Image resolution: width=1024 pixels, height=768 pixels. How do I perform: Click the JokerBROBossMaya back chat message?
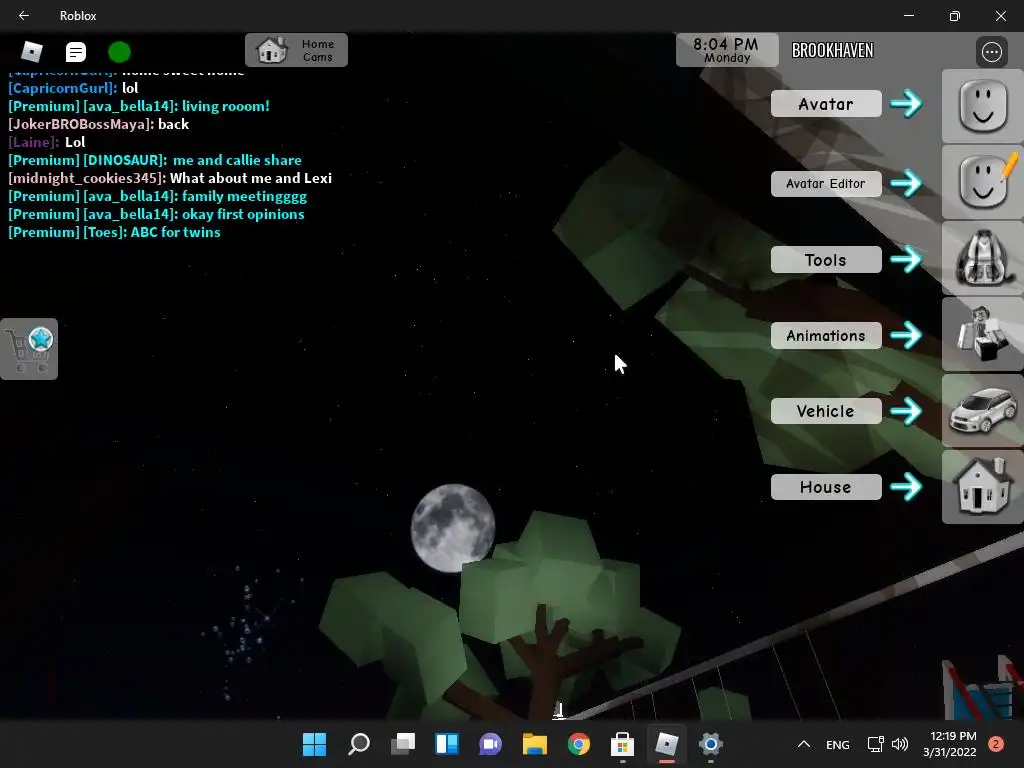point(99,124)
